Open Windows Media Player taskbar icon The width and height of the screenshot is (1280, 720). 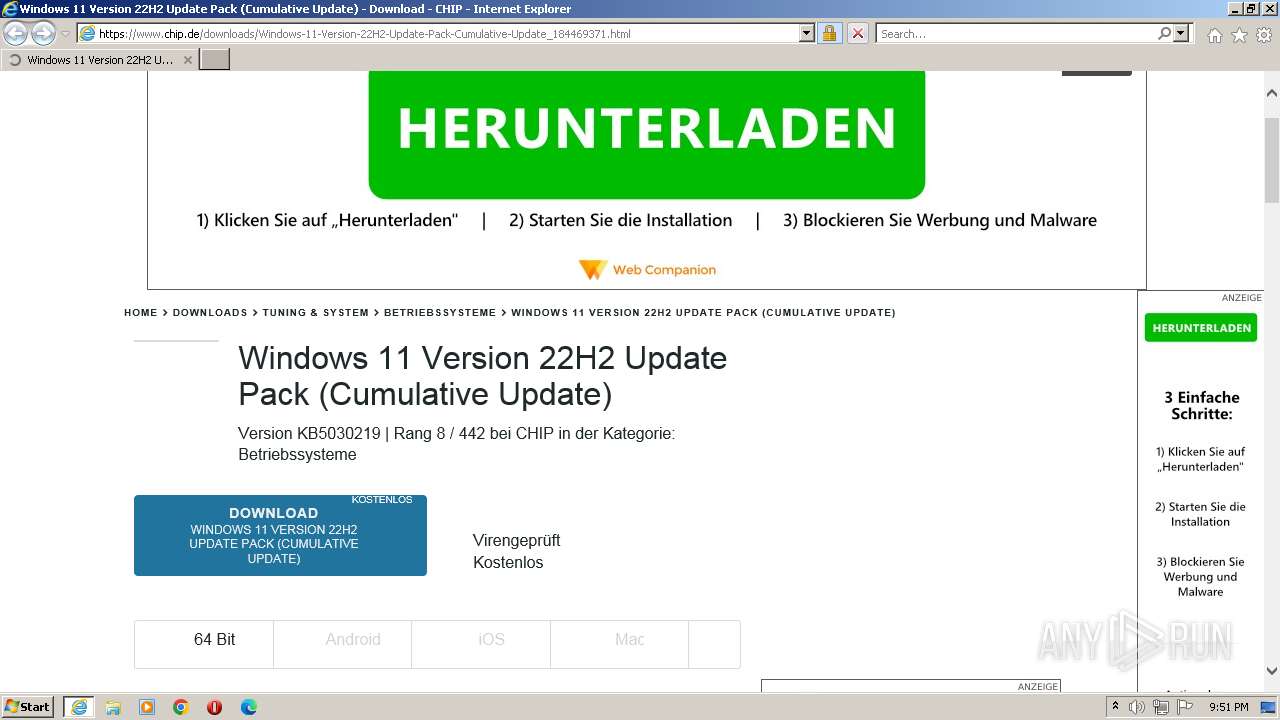(147, 707)
